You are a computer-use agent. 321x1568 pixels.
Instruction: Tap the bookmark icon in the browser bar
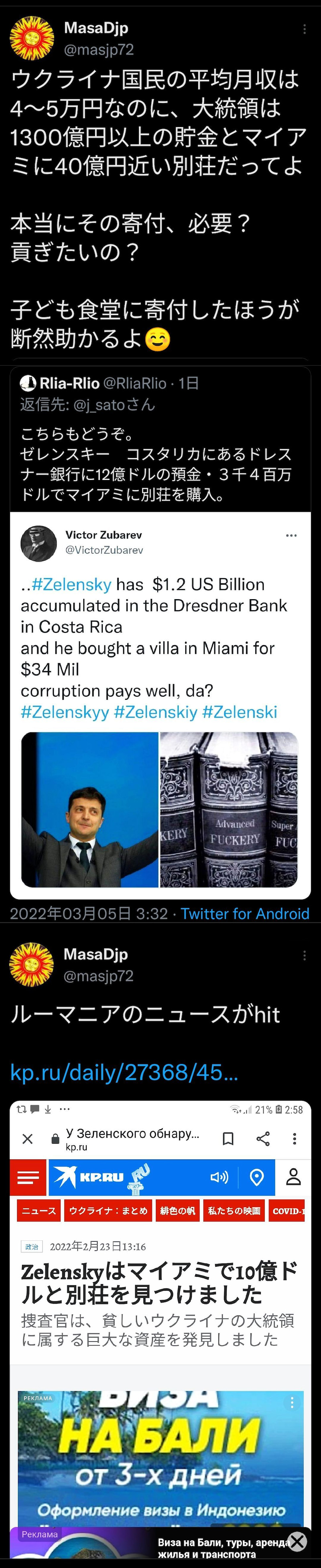click(x=228, y=1139)
